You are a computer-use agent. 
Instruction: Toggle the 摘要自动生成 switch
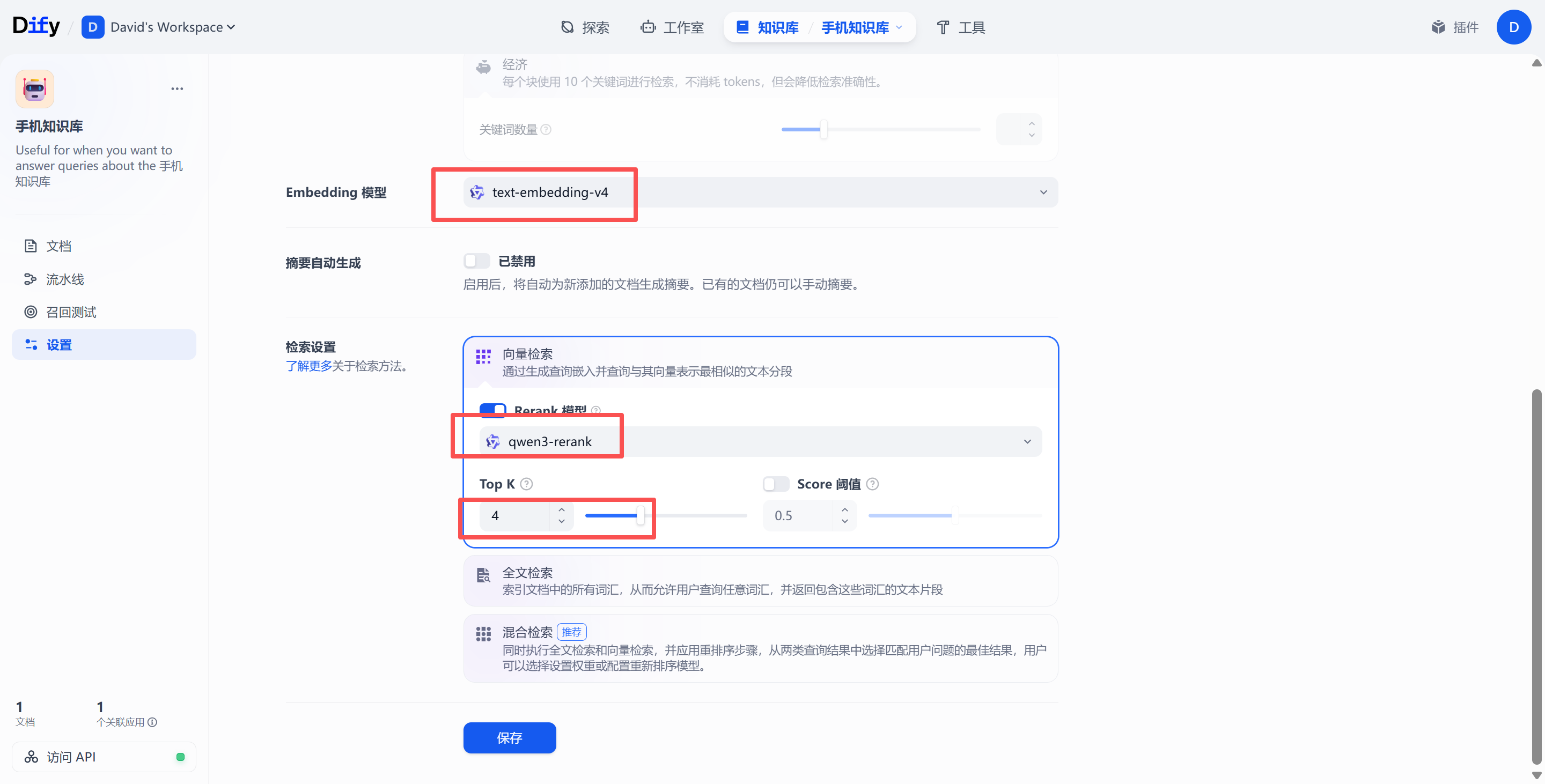[477, 261]
